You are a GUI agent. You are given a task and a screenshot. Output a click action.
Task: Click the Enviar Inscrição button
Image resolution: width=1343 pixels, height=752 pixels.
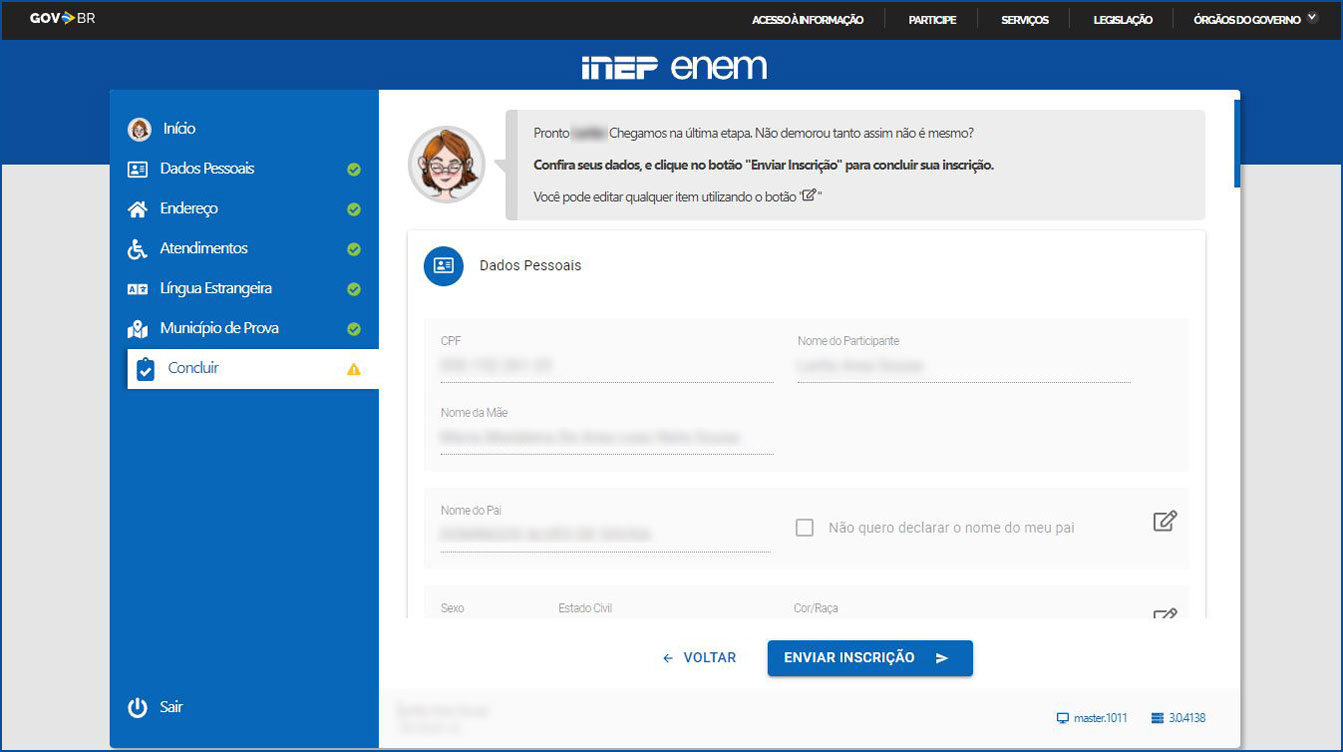click(x=869, y=658)
